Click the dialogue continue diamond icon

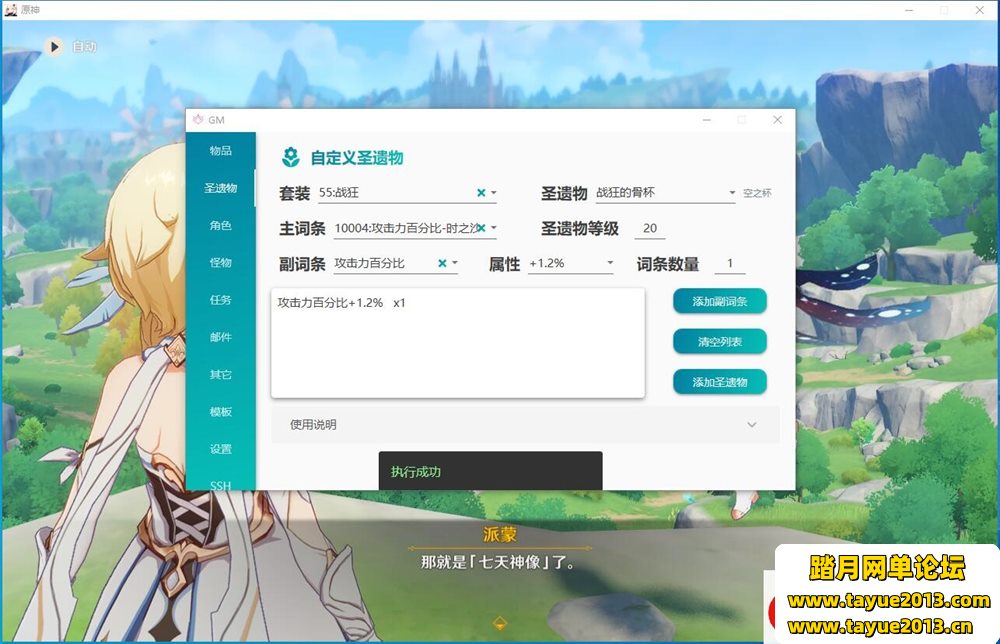(x=500, y=623)
